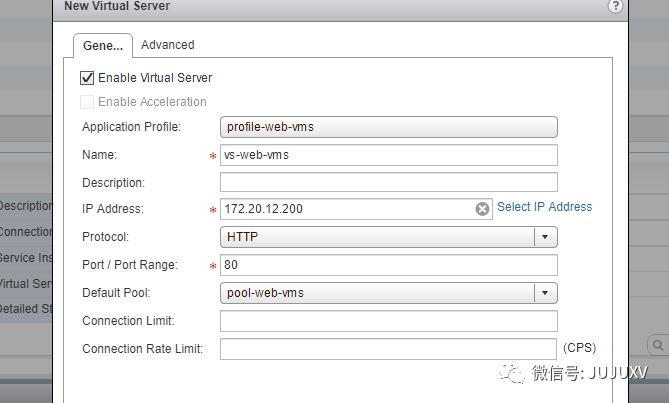Image resolution: width=669 pixels, height=403 pixels.
Task: Open the Application Profile selector
Action: 389,127
